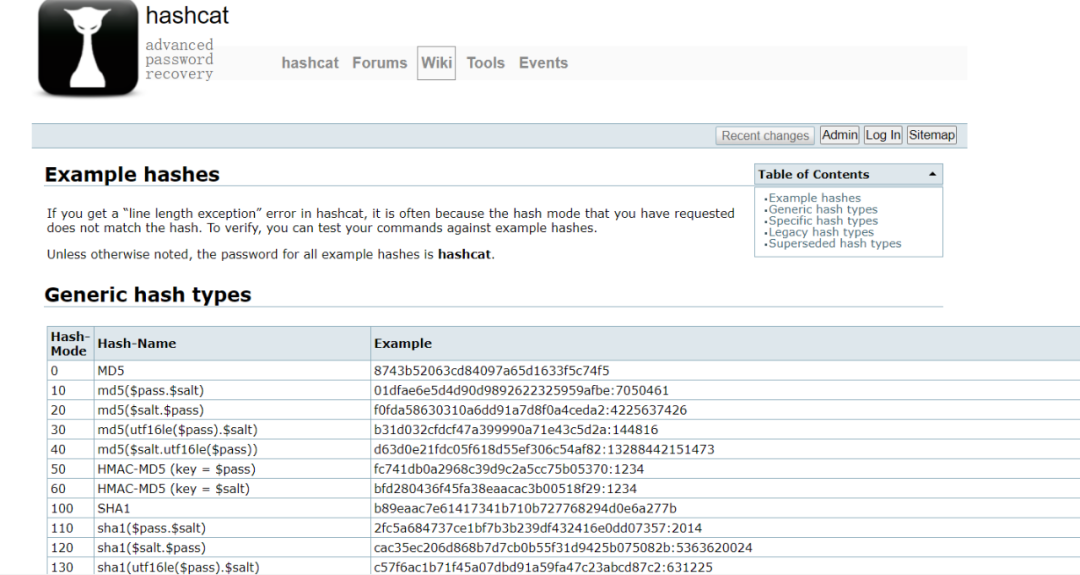Viewport: 1080px width, 575px height.
Task: Click the example hash ending :7050461
Action: 521,390
